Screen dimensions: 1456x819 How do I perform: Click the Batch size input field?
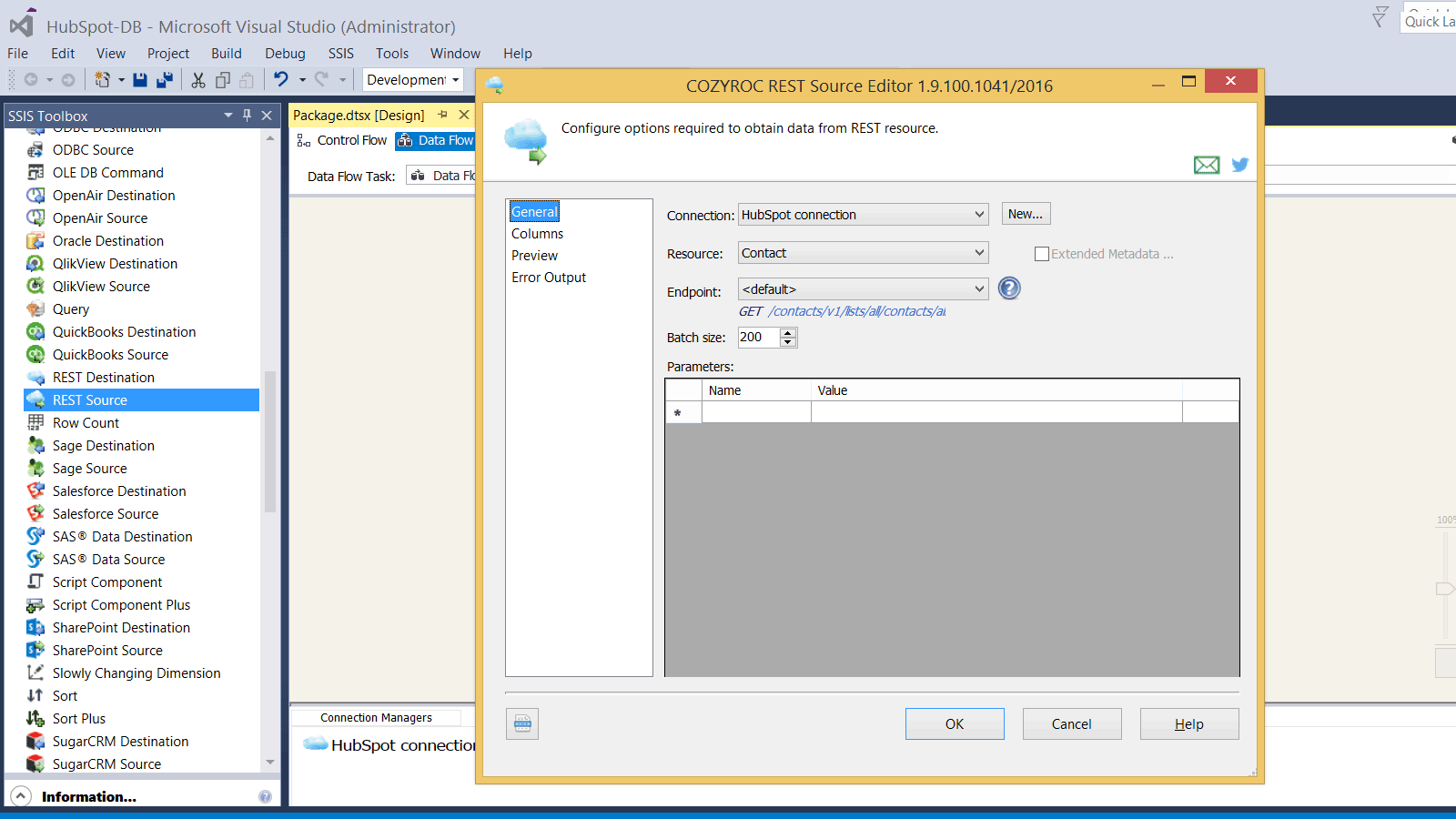pos(758,338)
